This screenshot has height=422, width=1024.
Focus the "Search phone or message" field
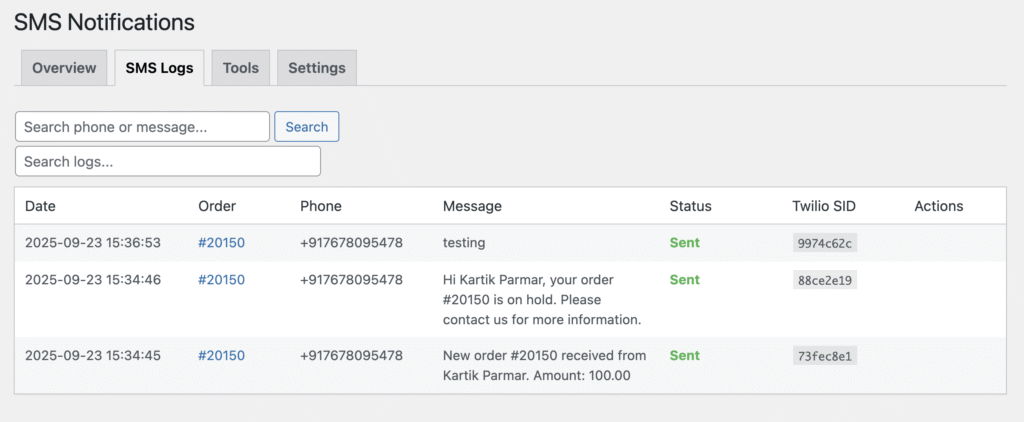coord(142,127)
